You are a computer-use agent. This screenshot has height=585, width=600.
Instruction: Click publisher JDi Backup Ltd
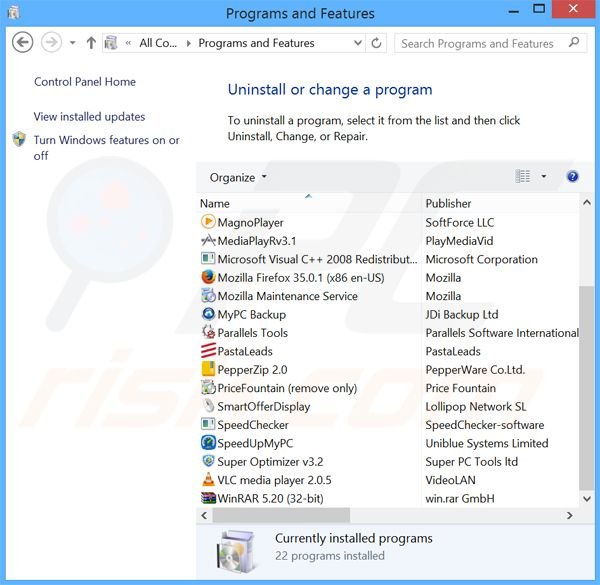[462, 314]
